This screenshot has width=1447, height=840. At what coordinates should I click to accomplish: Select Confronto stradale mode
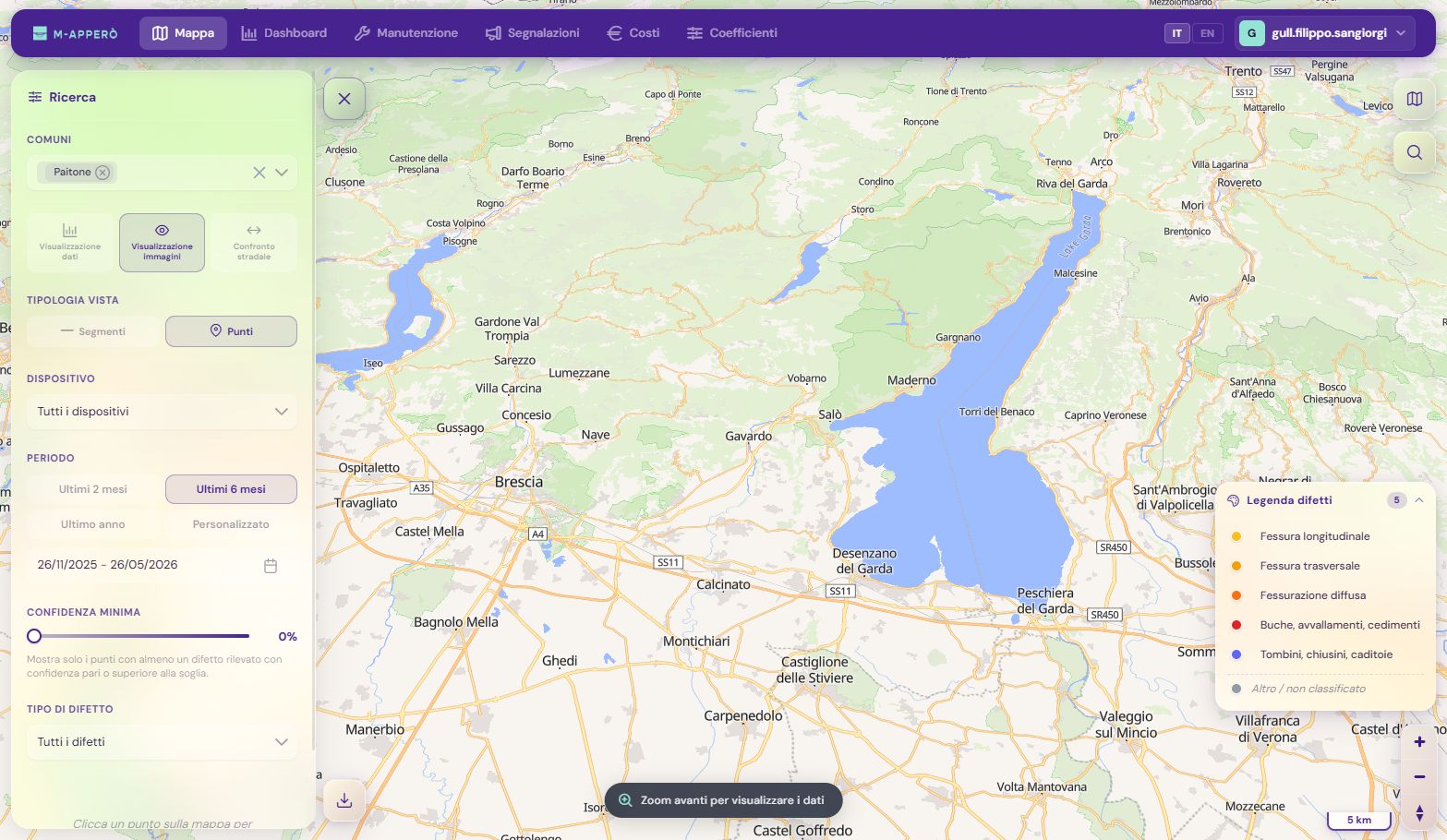254,243
